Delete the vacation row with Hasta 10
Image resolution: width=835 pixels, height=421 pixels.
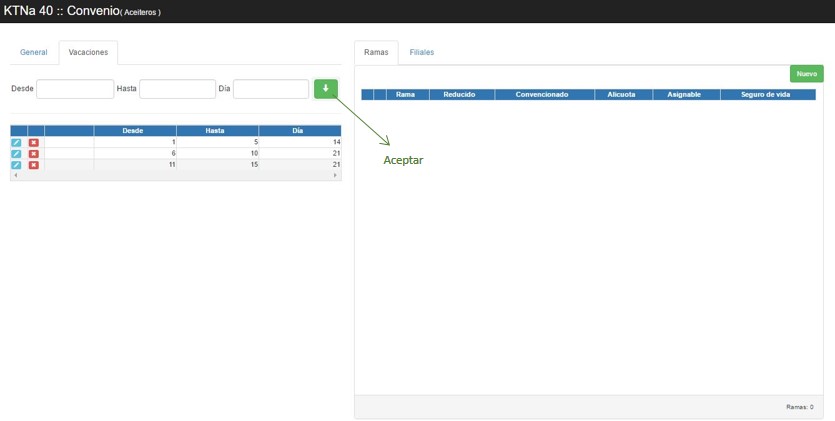click(34, 153)
